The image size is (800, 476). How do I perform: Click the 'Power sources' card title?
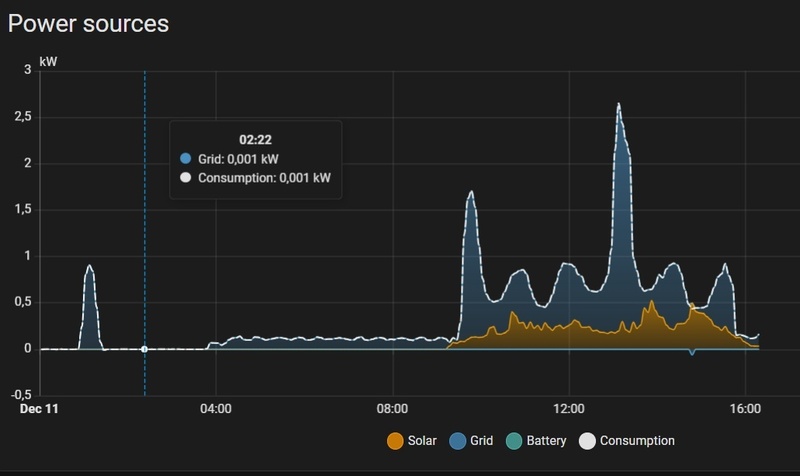point(88,23)
